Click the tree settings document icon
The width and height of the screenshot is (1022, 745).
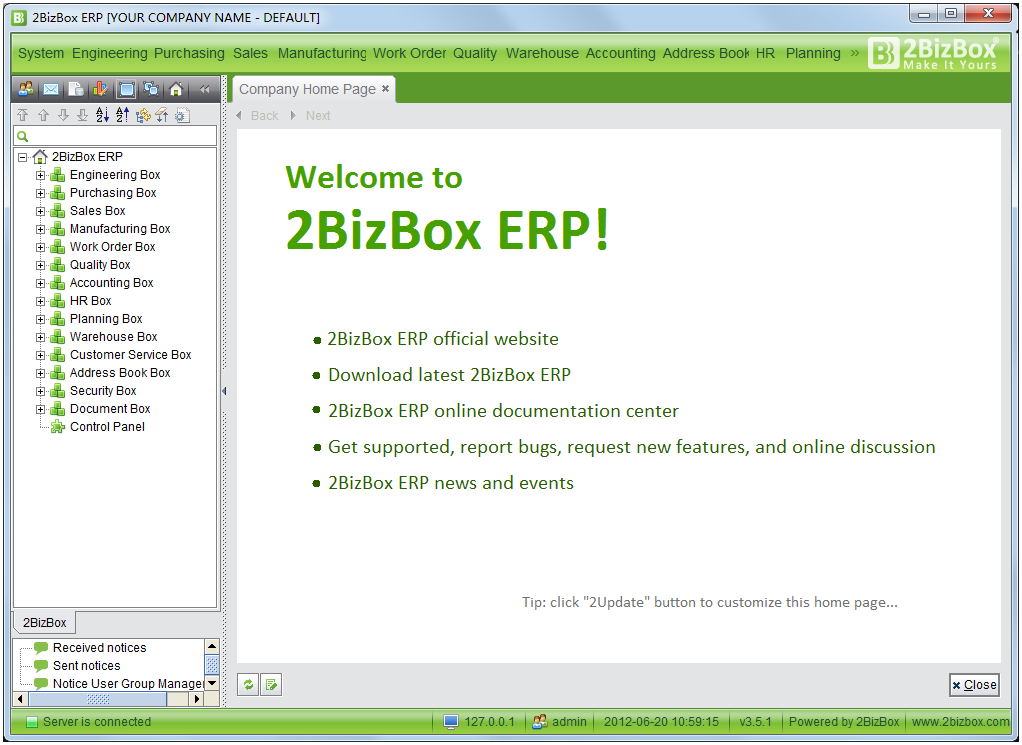[x=182, y=115]
